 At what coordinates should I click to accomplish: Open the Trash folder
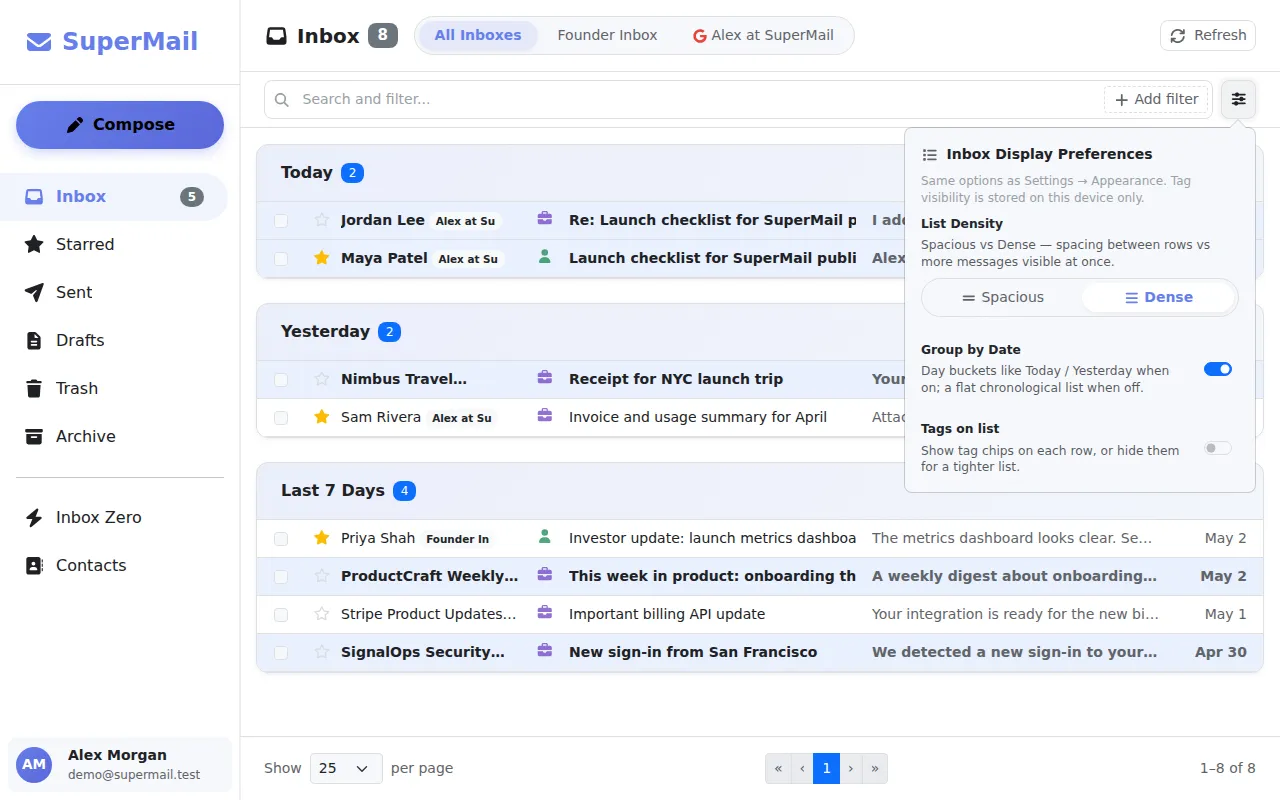(114, 388)
